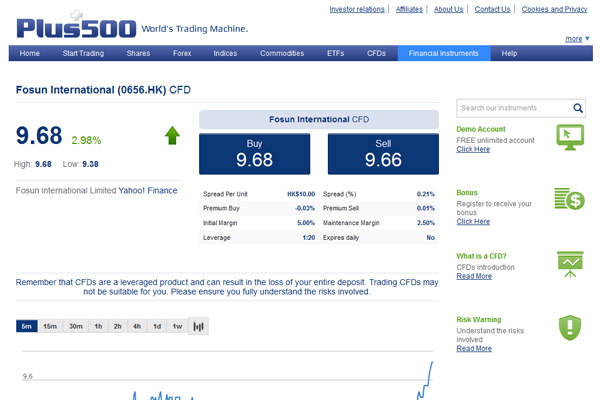Open the Contact Us link
Screen dimensions: 600x400
pos(492,9)
